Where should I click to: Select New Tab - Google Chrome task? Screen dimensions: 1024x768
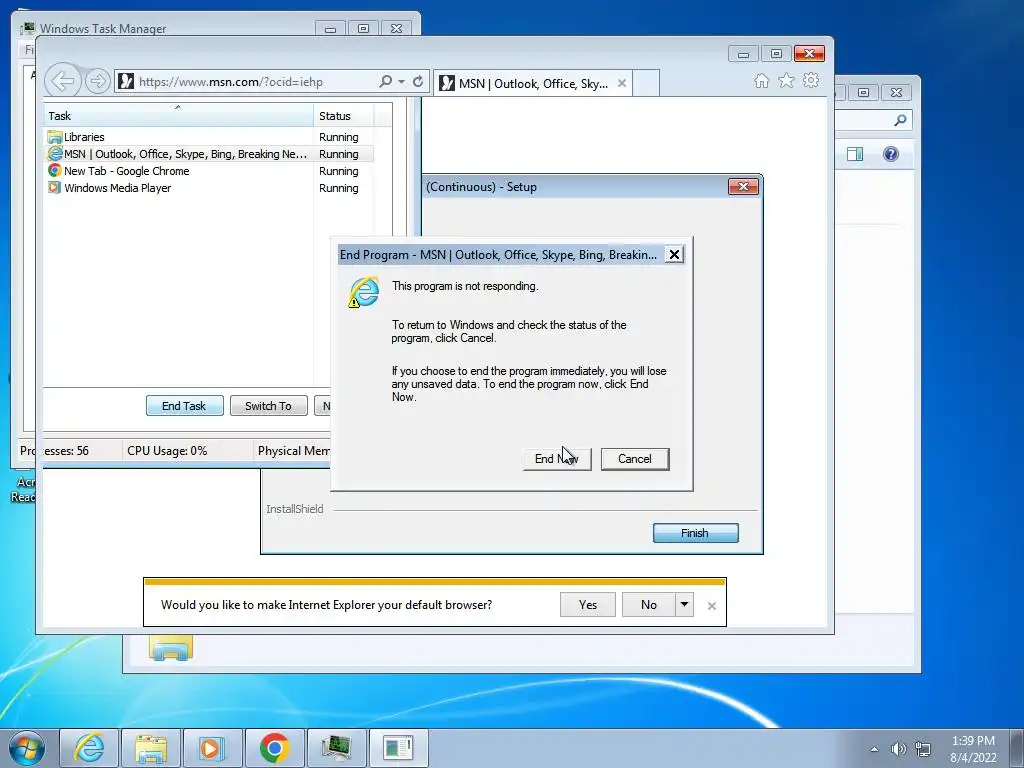[209, 170]
